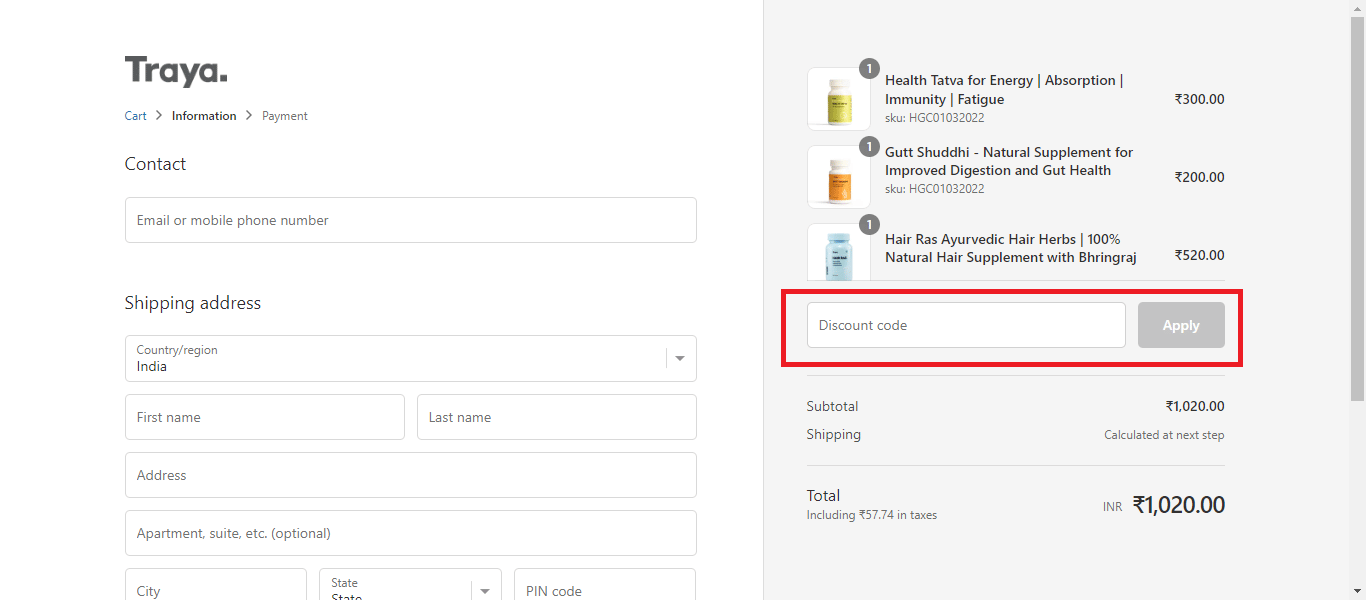
Task: Focus the Discount code field
Action: [966, 325]
